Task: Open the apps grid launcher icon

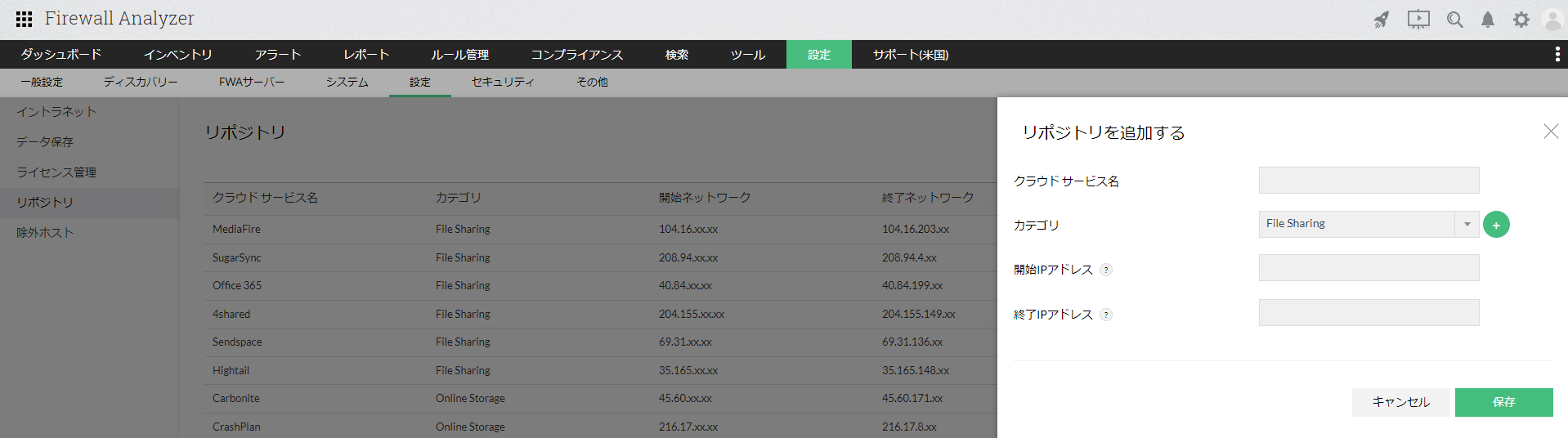Action: [25, 19]
